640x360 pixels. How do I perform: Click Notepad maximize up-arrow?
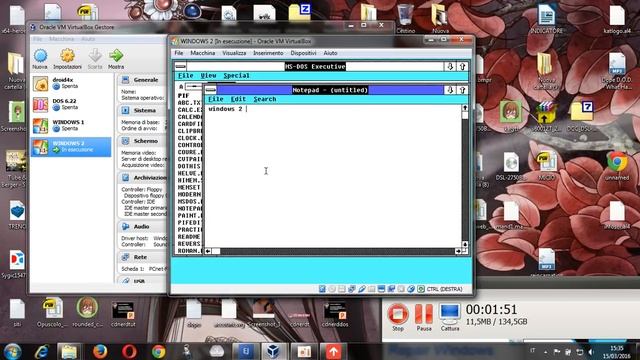(x=462, y=90)
